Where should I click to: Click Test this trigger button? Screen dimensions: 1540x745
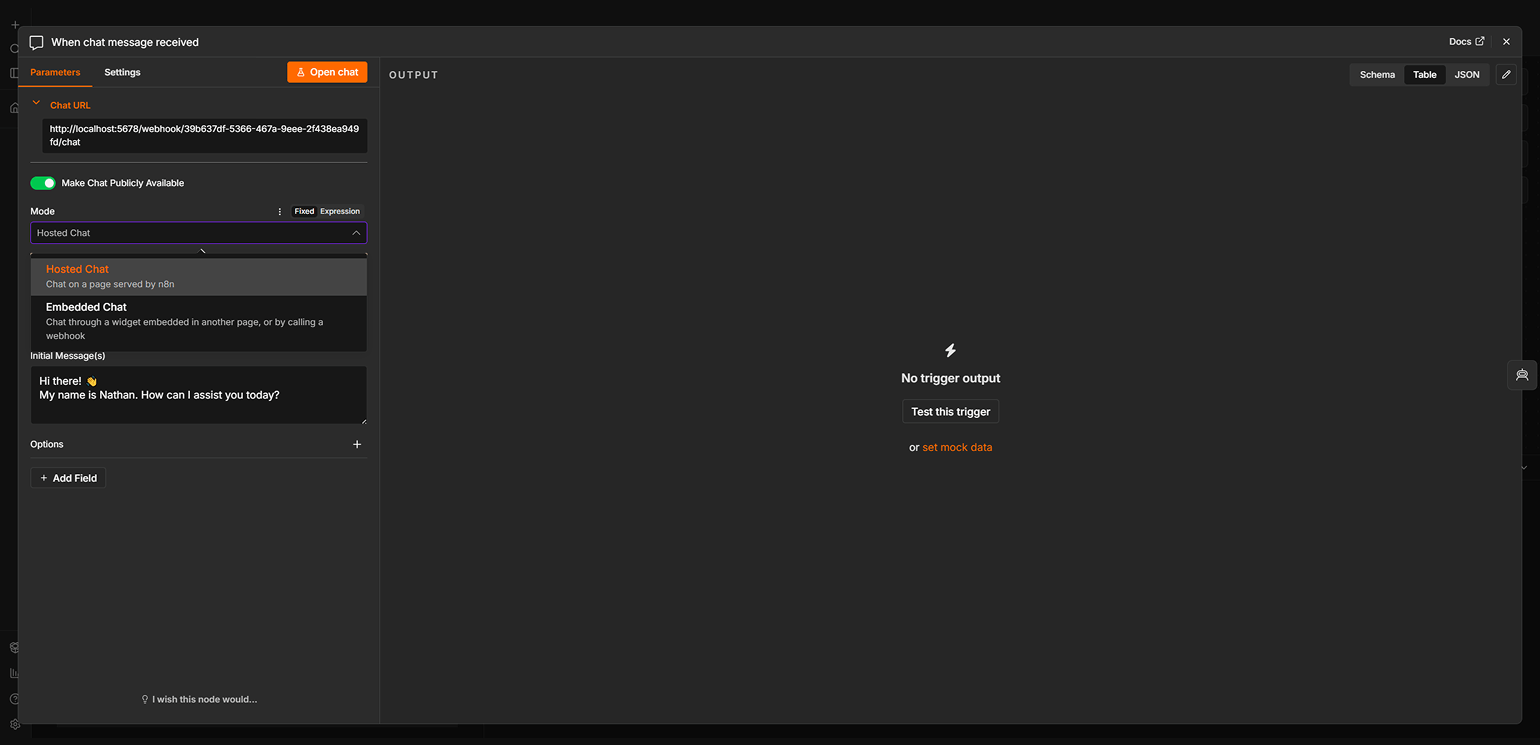[950, 412]
